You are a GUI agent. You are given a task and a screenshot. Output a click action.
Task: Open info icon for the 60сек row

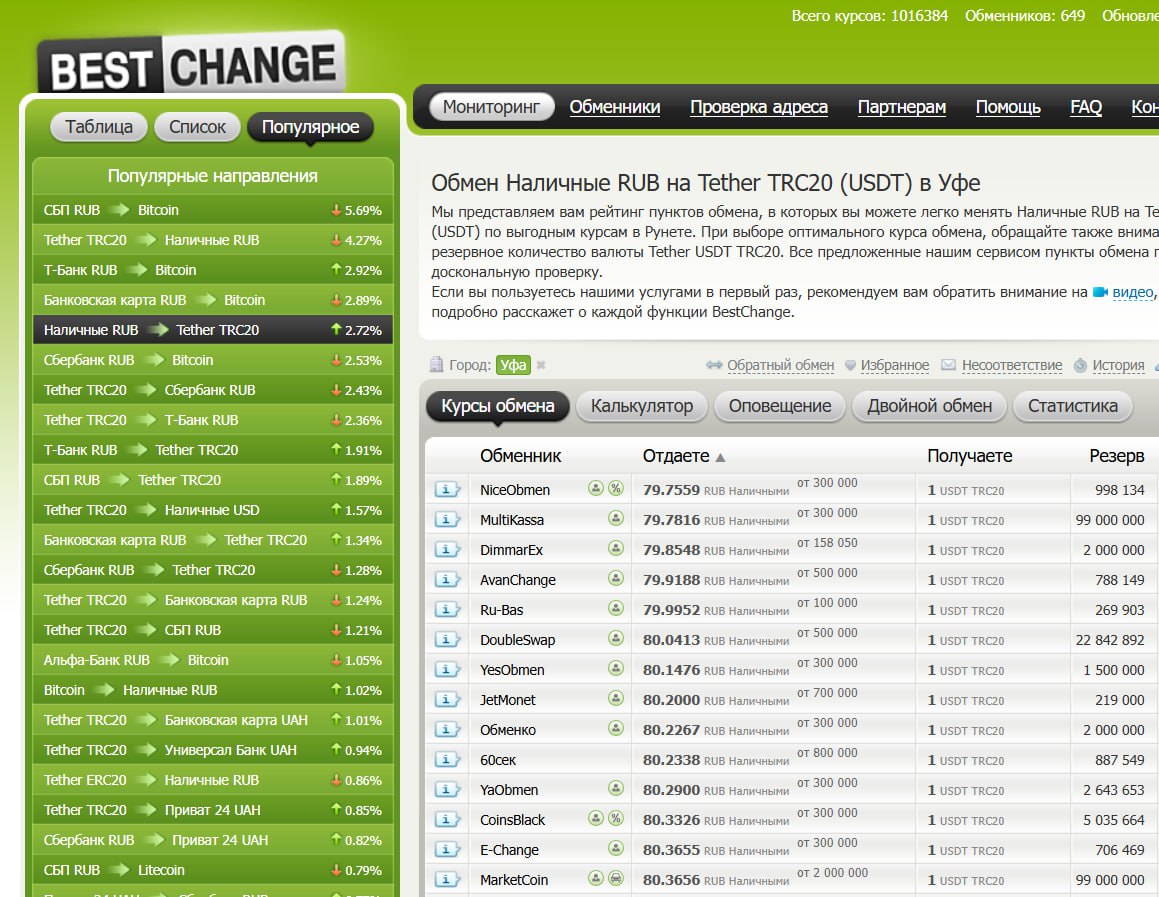(447, 759)
